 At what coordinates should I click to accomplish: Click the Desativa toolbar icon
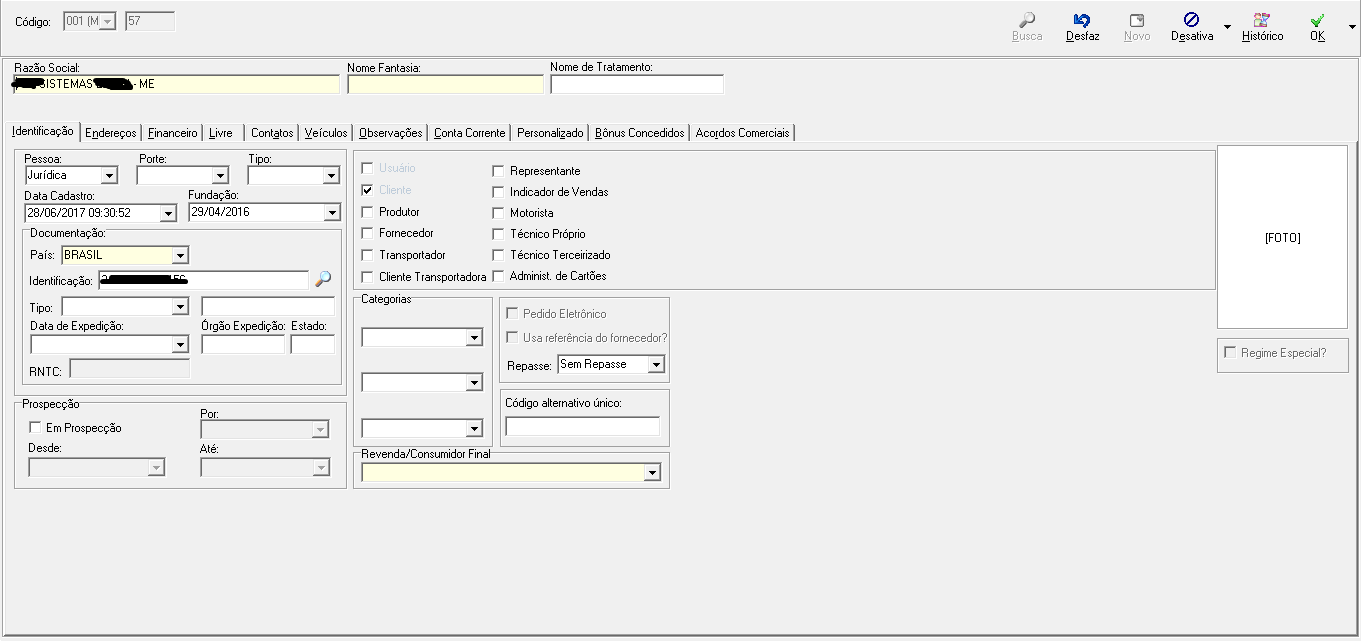[x=1191, y=21]
